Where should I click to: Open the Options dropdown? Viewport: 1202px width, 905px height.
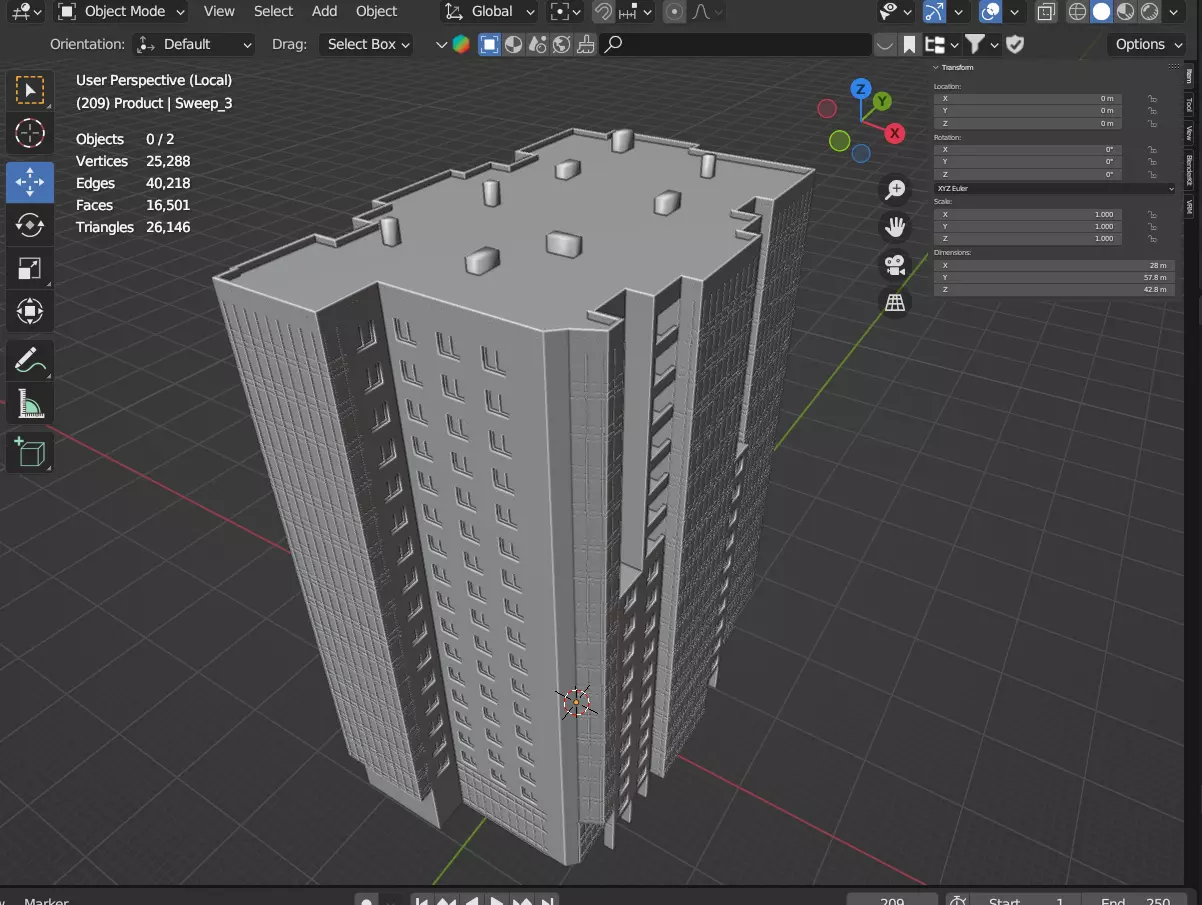[1147, 44]
